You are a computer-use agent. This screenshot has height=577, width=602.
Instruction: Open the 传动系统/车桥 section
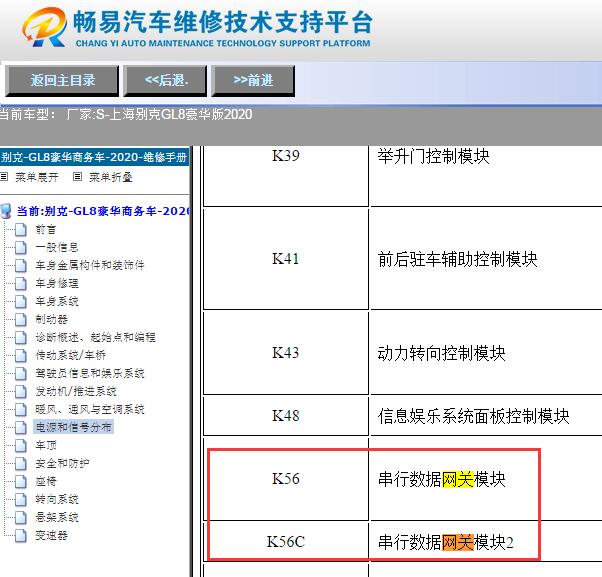click(x=71, y=355)
